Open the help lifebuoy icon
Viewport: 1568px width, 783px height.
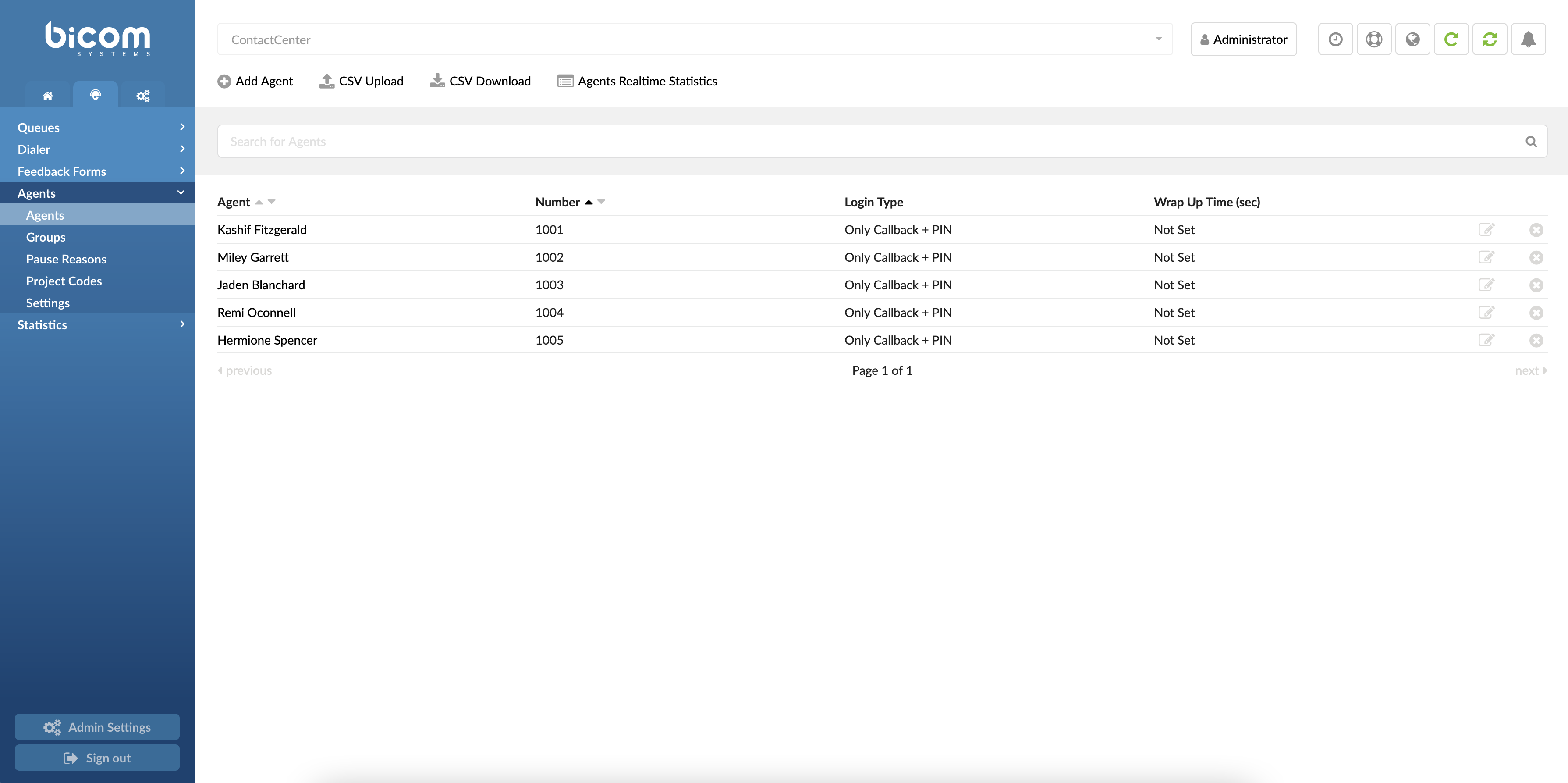click(1374, 39)
